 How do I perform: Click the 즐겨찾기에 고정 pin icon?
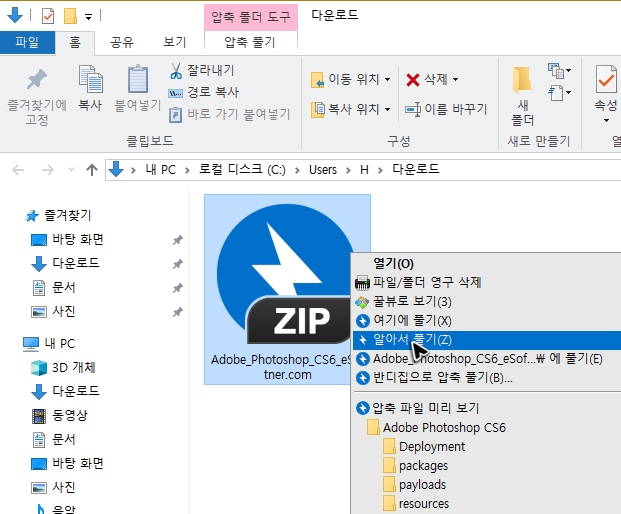(x=37, y=79)
